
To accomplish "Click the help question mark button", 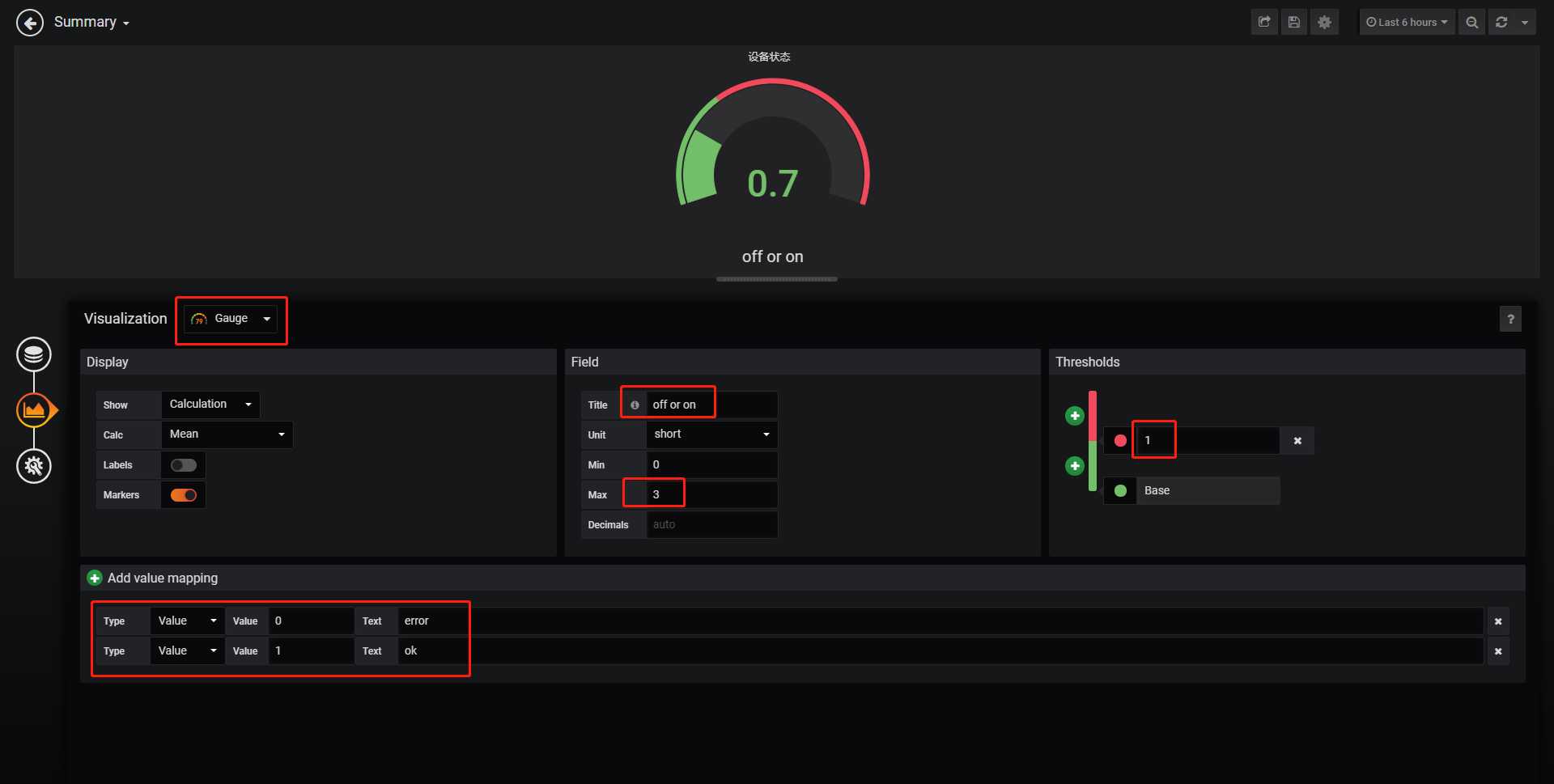I will click(x=1510, y=319).
